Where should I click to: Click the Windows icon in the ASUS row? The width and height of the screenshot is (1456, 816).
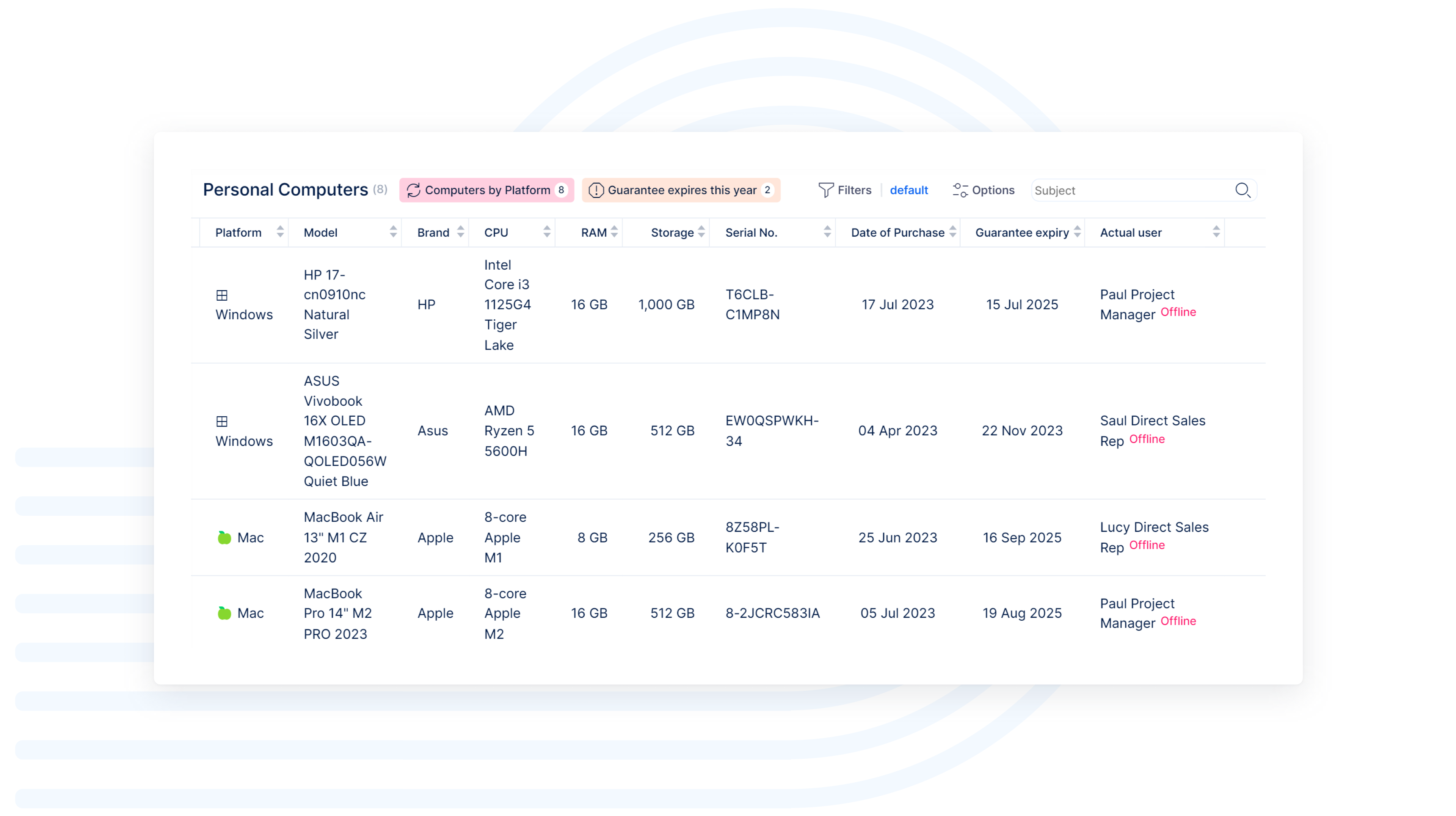[221, 421]
